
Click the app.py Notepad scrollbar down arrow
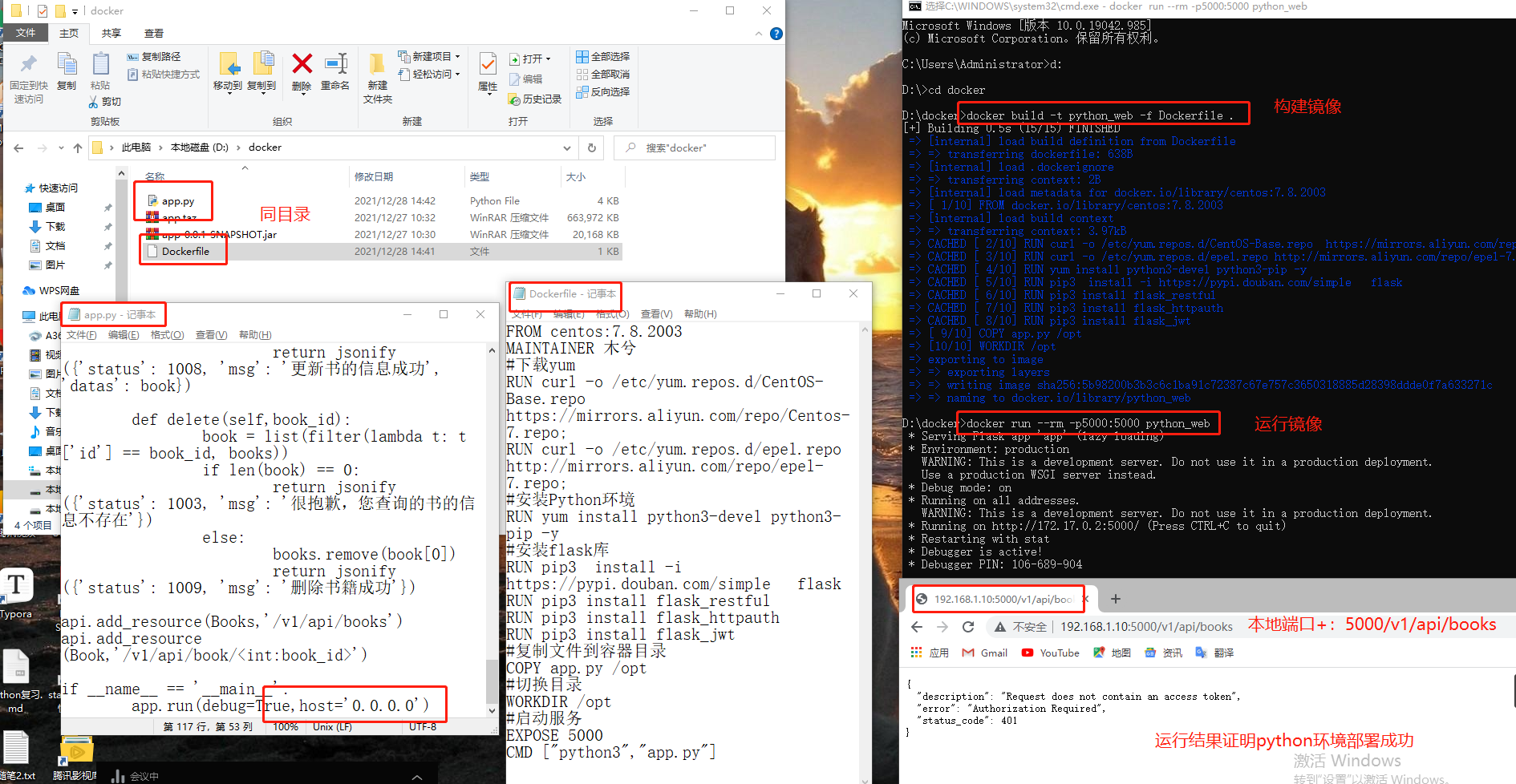492,711
